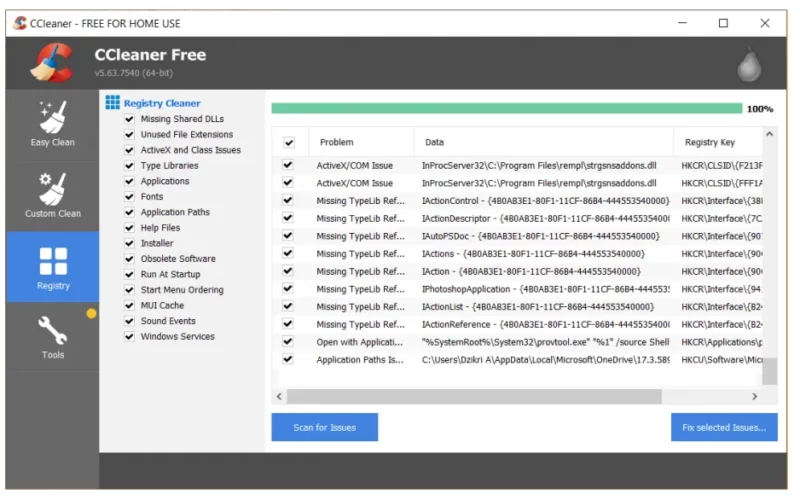The width and height of the screenshot is (800, 500).
Task: Uncheck Help Files option
Action: coord(130,228)
